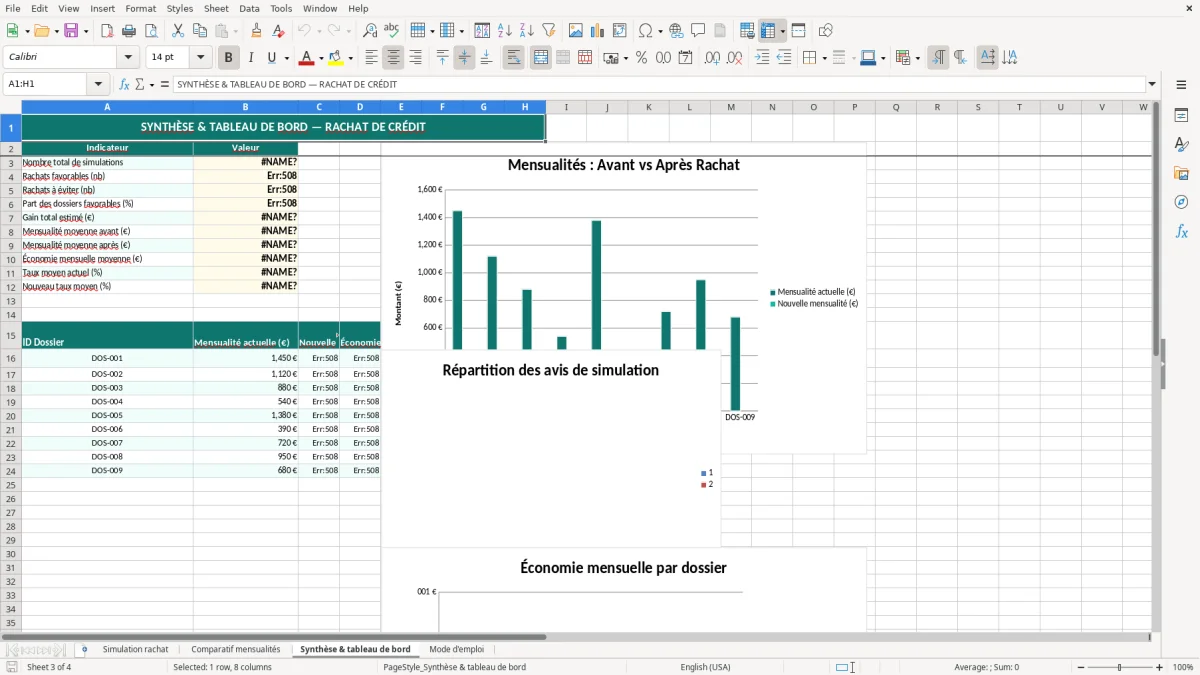Apply the red font color swatch
The width and height of the screenshot is (1200, 675).
[x=306, y=58]
